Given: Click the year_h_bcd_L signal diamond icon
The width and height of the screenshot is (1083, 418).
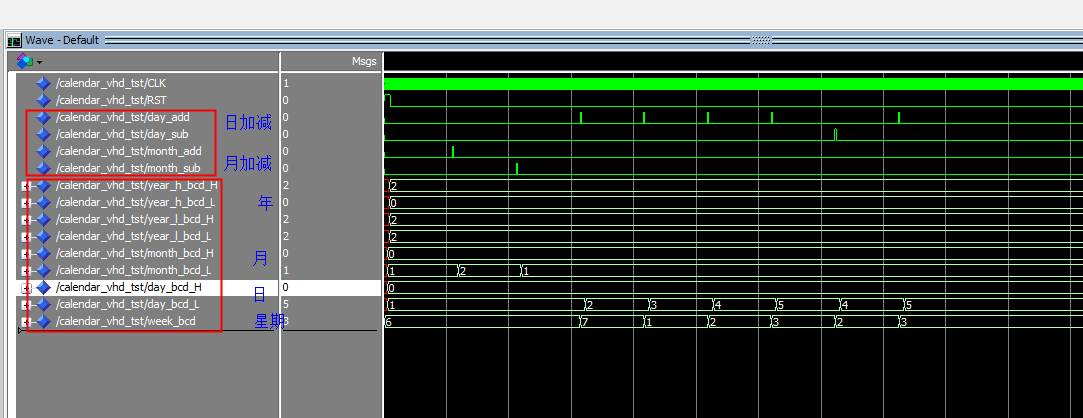Looking at the screenshot, I should pyautogui.click(x=44, y=202).
